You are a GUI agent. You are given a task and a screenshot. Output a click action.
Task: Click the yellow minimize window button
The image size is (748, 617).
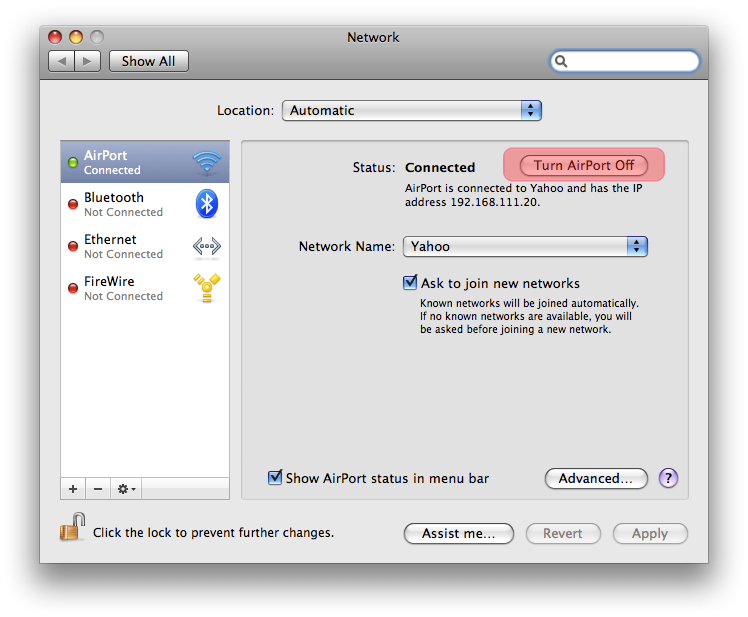(x=76, y=37)
